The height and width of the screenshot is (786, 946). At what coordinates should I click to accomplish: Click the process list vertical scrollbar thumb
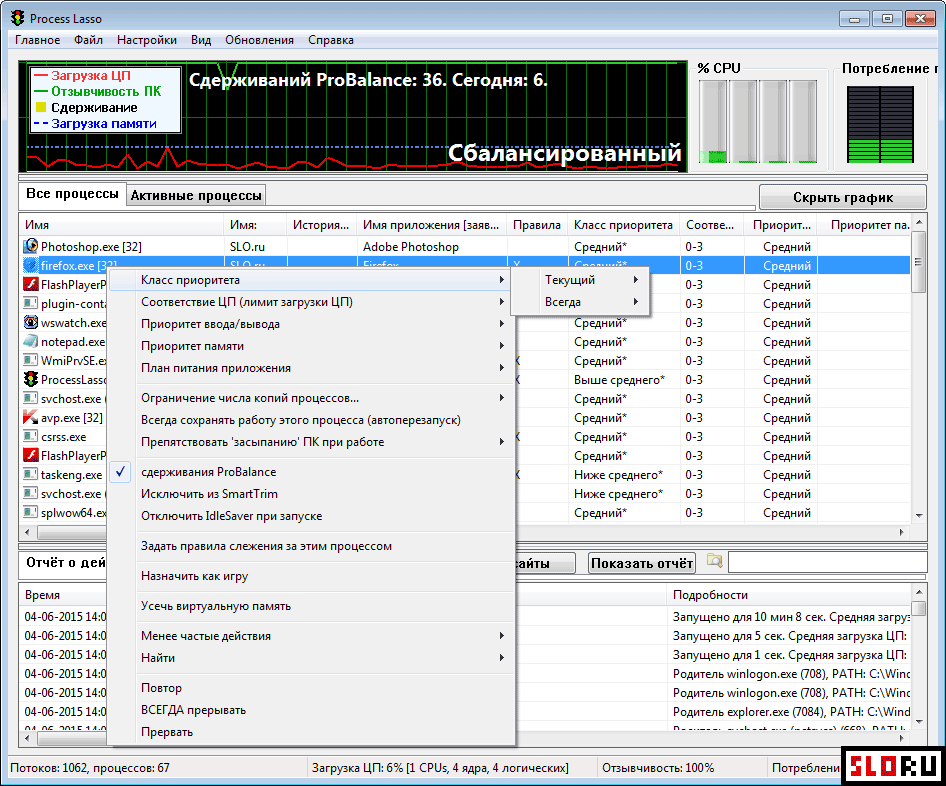click(x=918, y=262)
